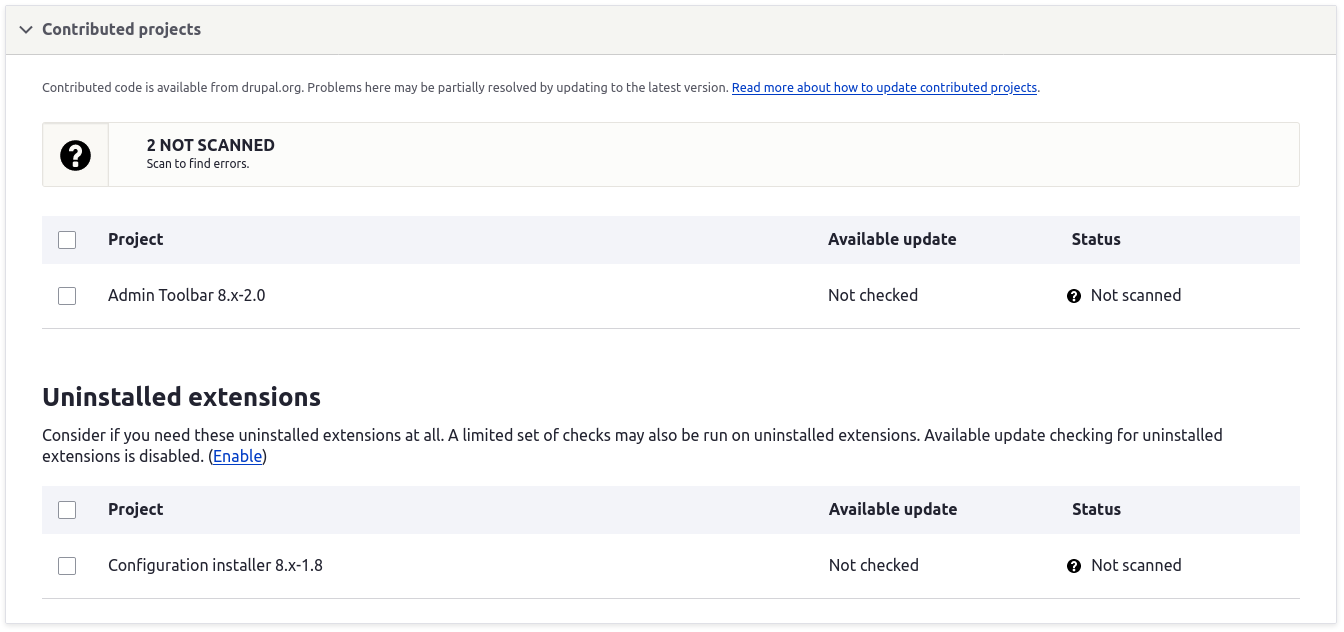Click the Configuration installer 8.x-1.8 project name
Image resolution: width=1344 pixels, height=632 pixels.
(x=215, y=566)
